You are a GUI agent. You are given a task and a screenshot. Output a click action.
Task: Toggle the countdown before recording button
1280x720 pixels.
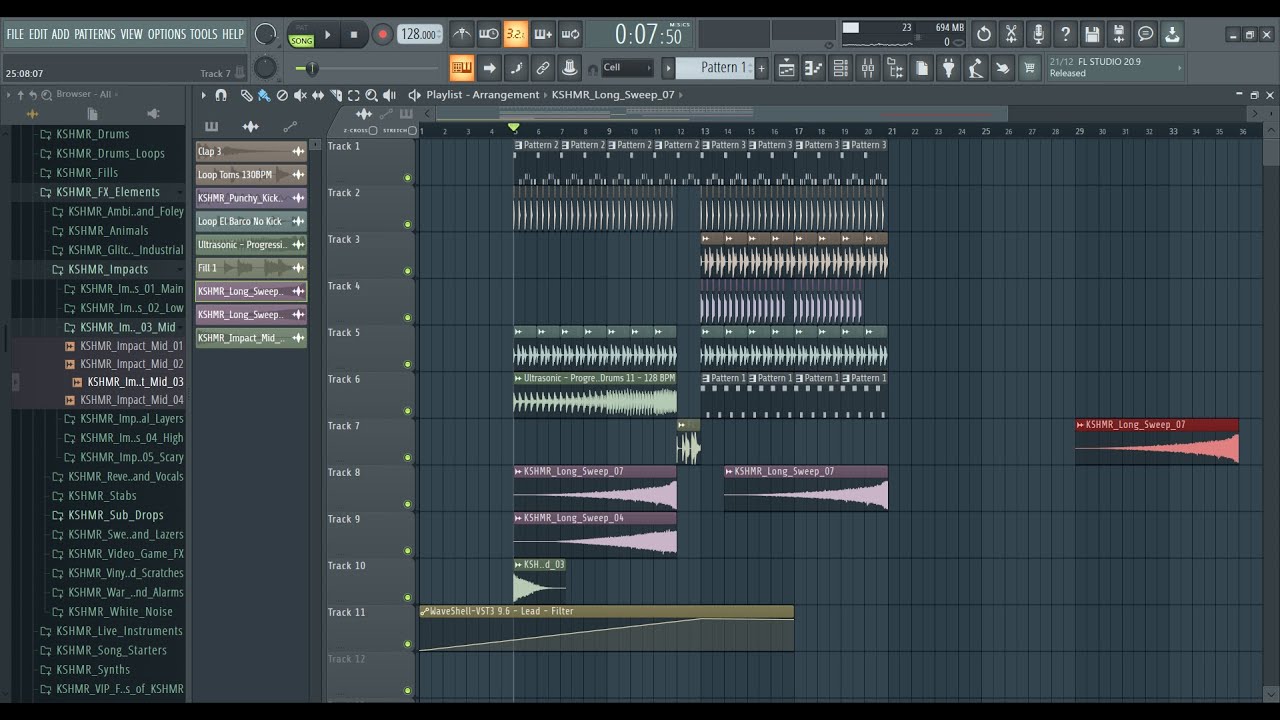515,34
